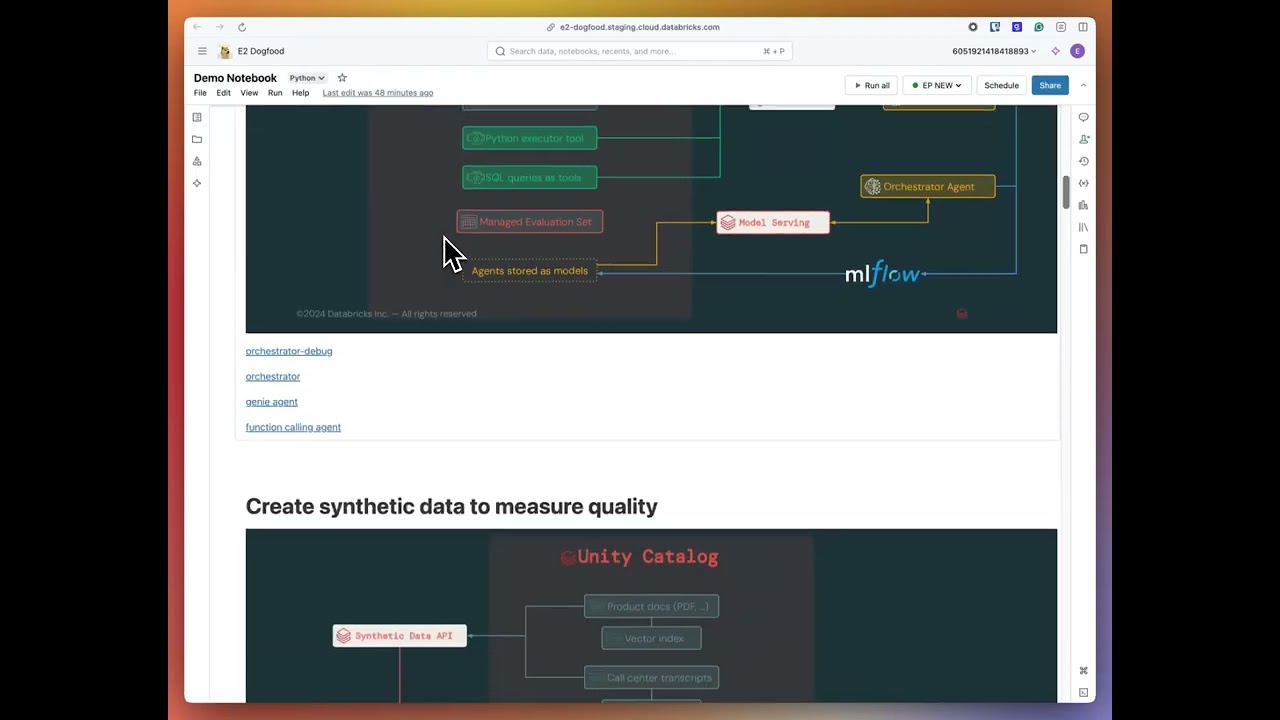Click the mlflow logo in the diagram
Image resolution: width=1280 pixels, height=720 pixels.
click(x=883, y=273)
